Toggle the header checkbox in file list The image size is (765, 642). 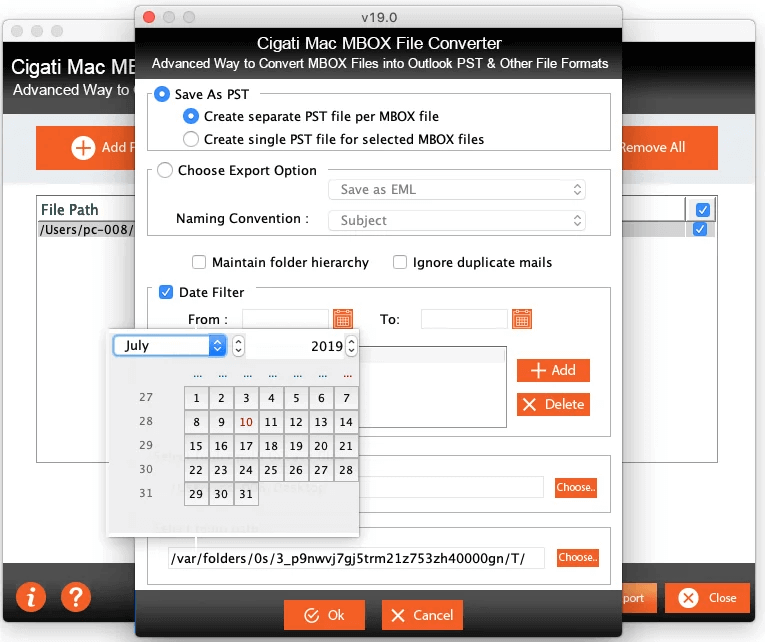(x=703, y=210)
